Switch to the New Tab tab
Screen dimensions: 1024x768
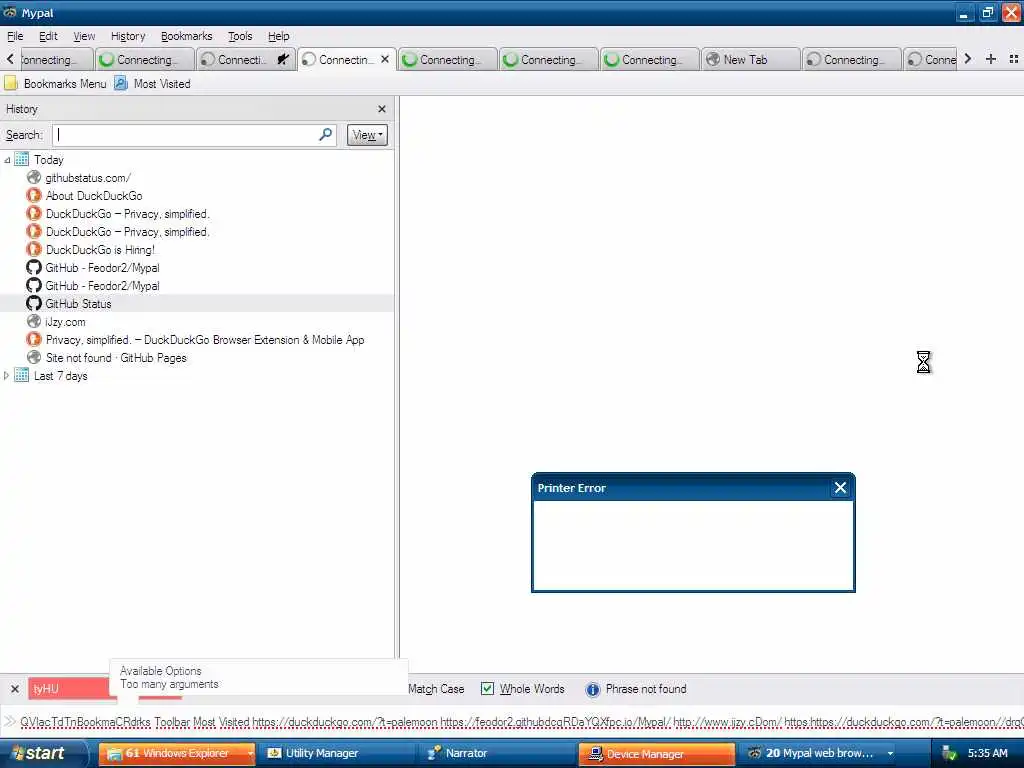point(751,59)
